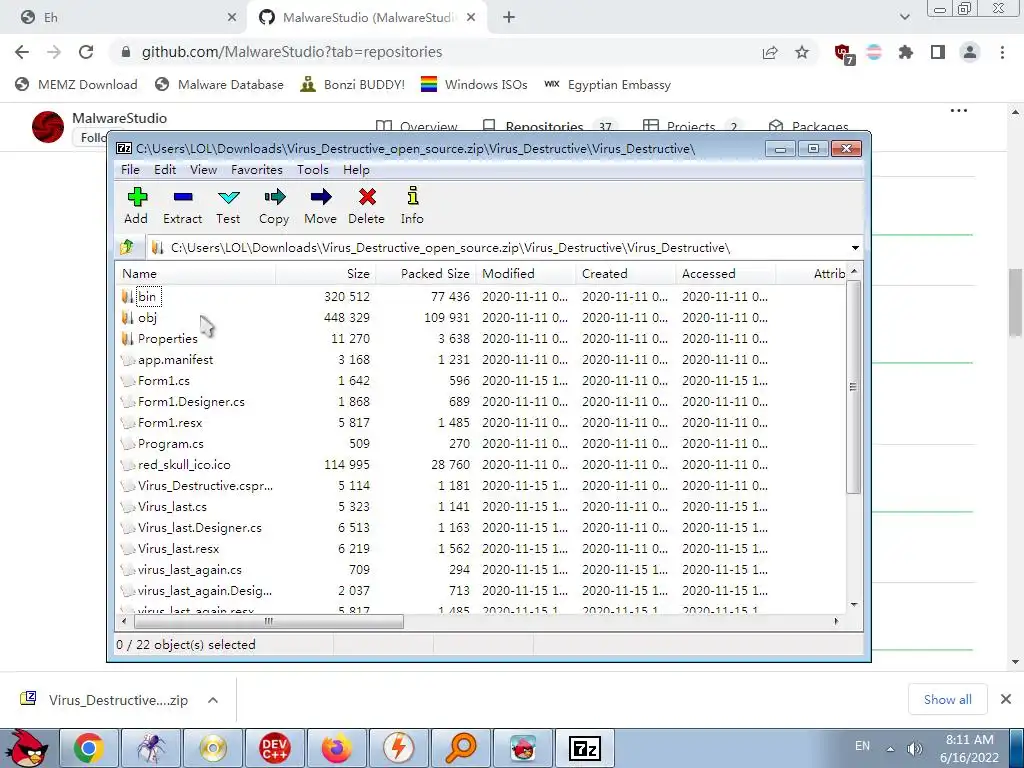Select Form1.resx file

pos(170,423)
